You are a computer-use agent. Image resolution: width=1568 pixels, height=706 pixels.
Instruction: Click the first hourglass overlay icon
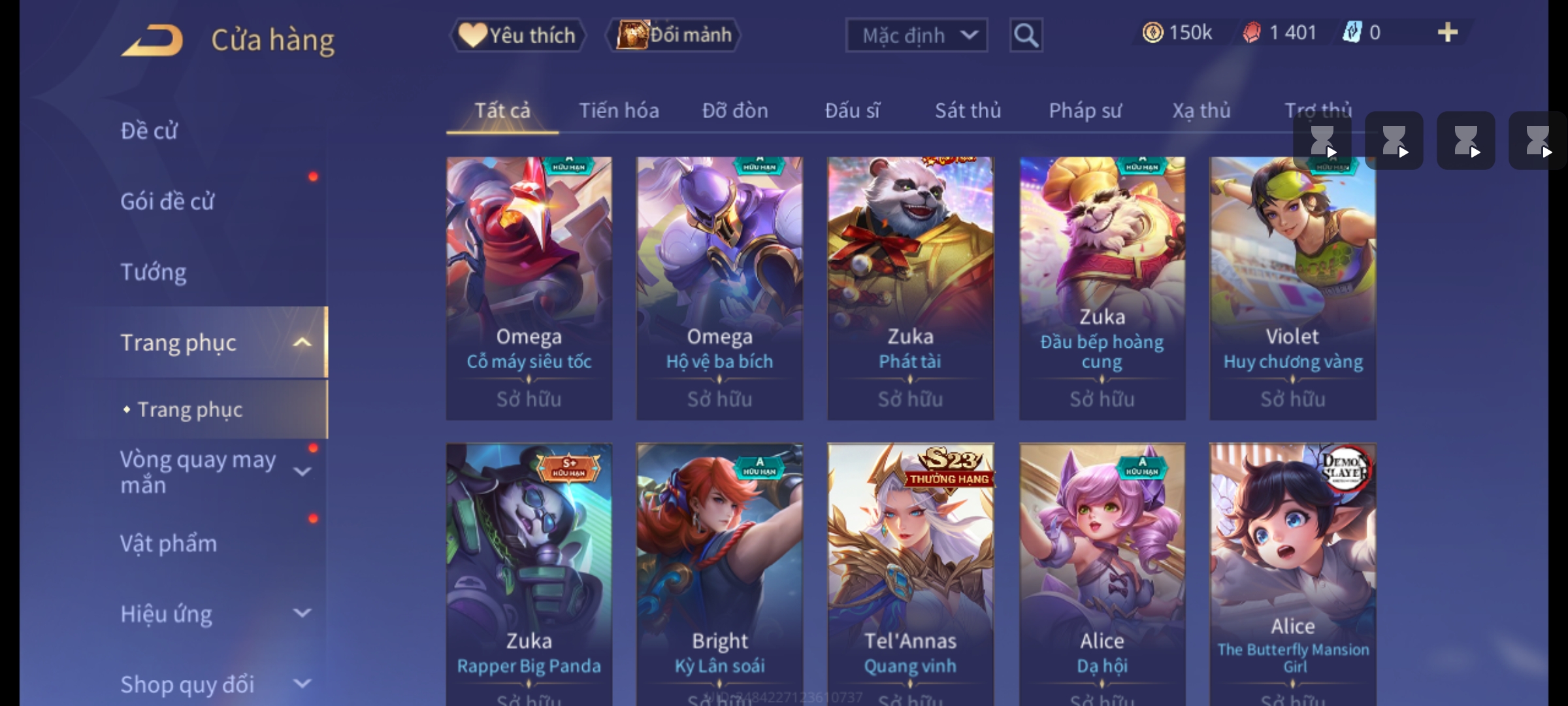click(x=1322, y=141)
